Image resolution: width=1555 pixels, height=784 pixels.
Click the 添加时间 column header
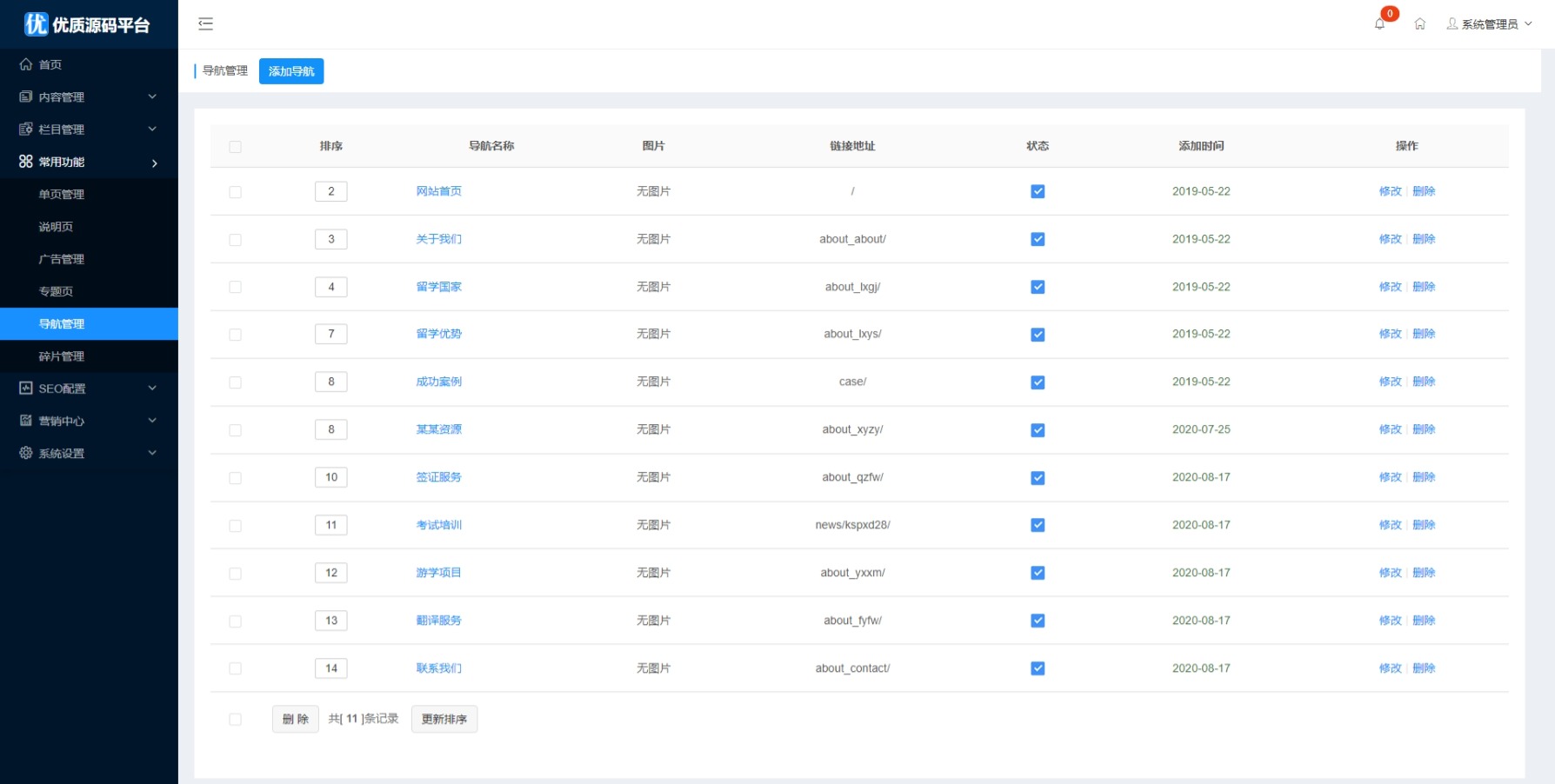(1201, 146)
